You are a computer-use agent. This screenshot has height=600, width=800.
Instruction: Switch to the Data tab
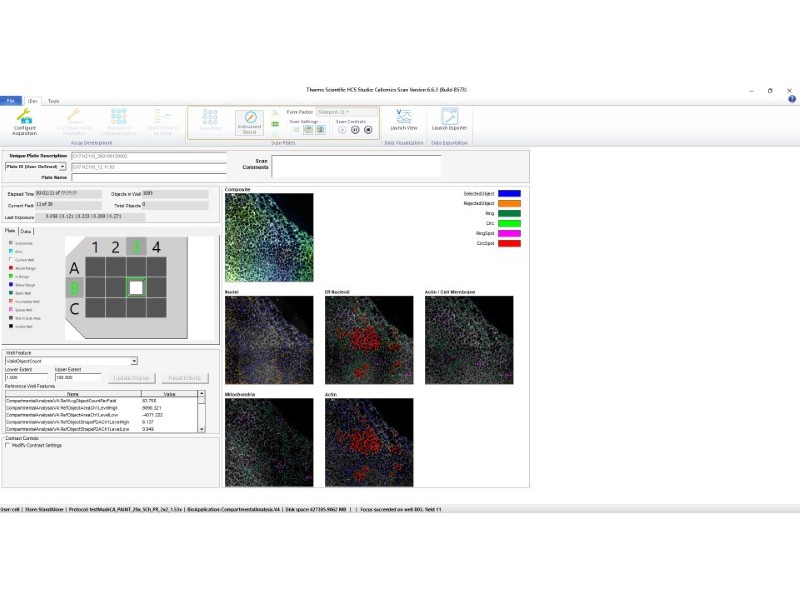(x=27, y=231)
